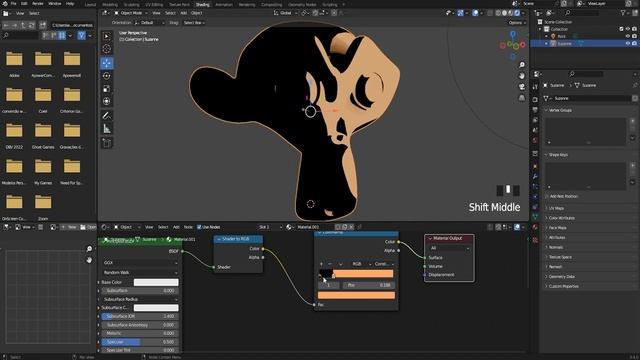Screen dimensions: 640x360
Task: Toggle the camera view icon in viewport
Action: (x=522, y=87)
